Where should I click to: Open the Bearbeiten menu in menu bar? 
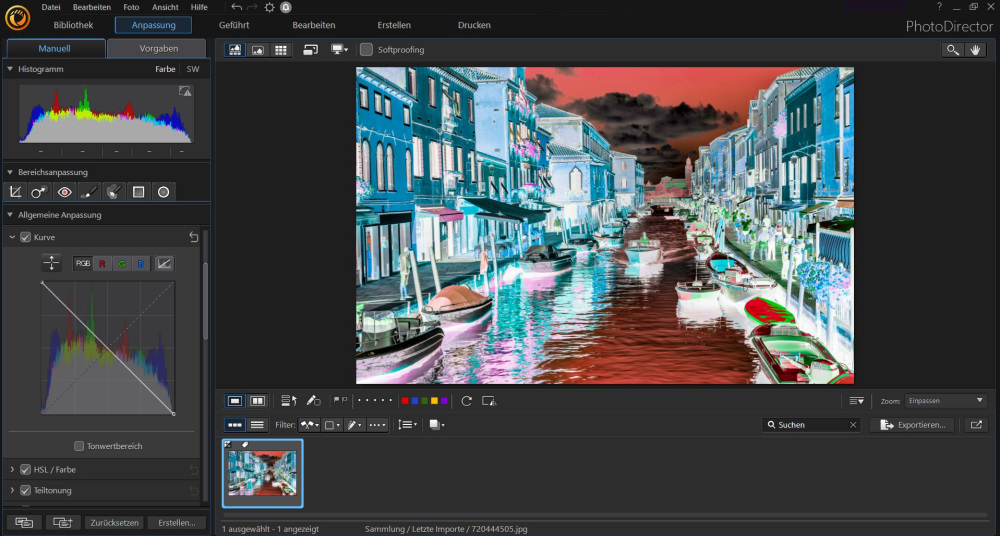tap(92, 7)
